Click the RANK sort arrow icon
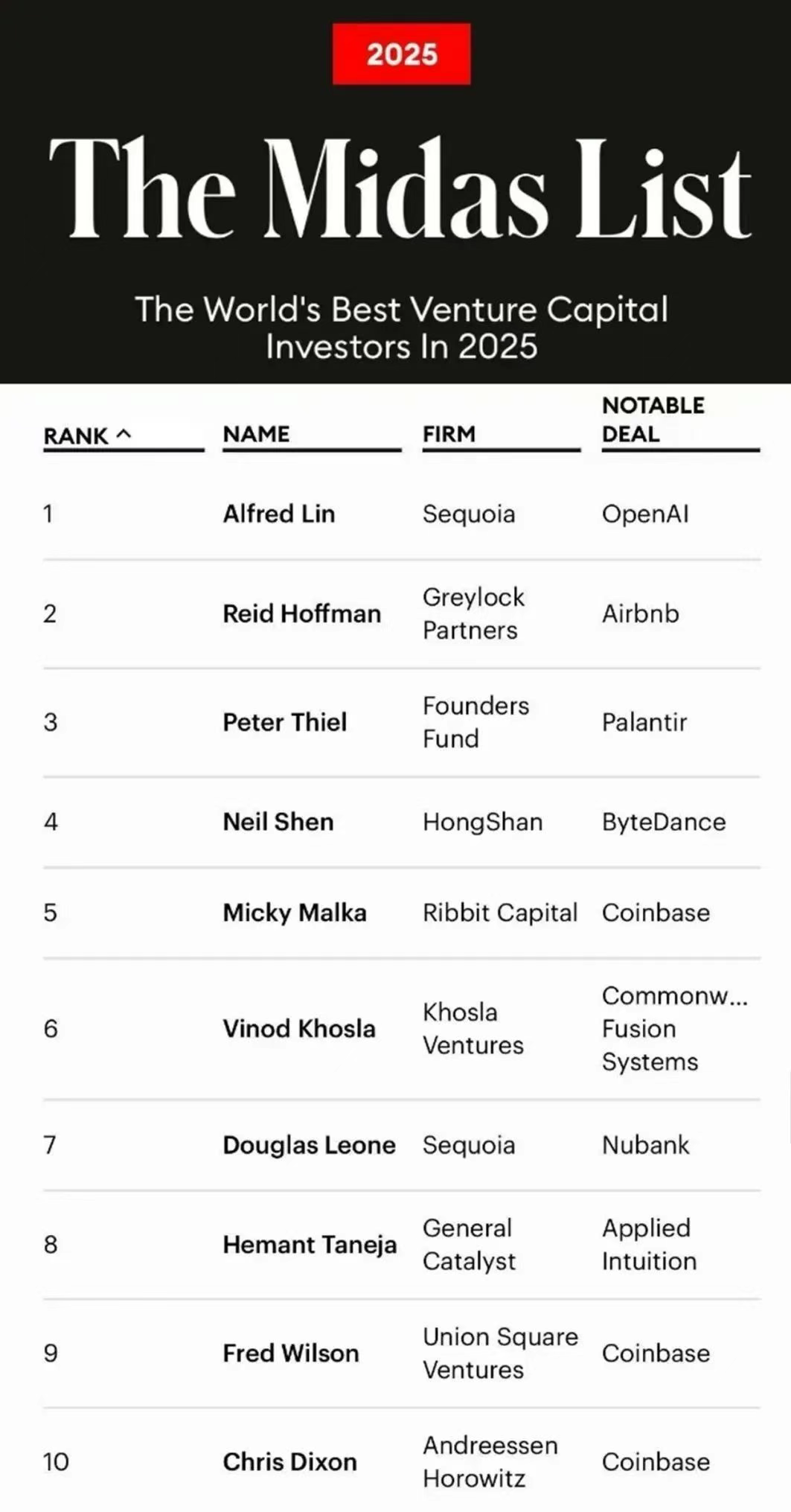 point(124,433)
